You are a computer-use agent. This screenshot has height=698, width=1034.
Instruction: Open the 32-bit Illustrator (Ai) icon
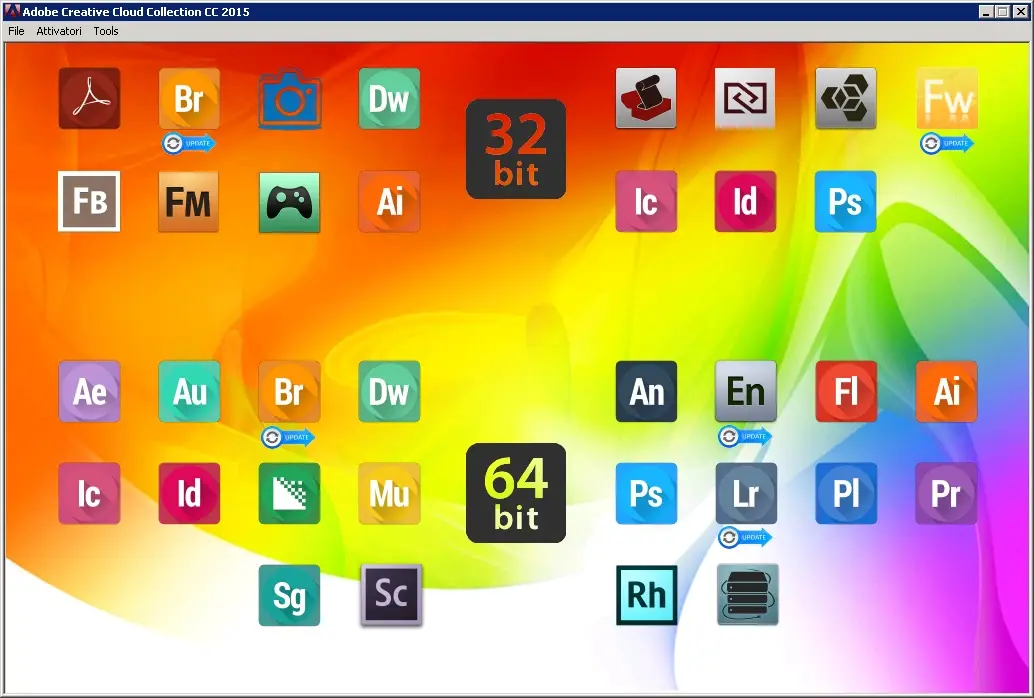[x=389, y=201]
